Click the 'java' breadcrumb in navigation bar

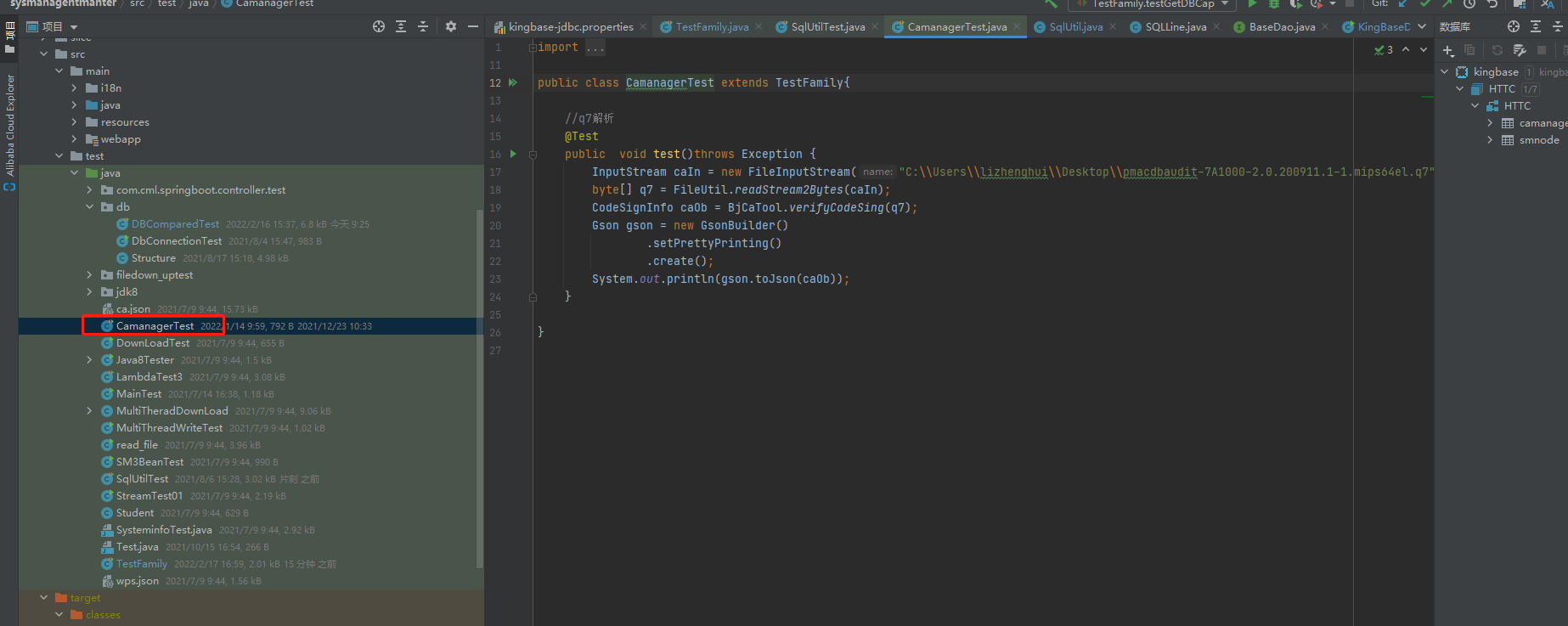pos(199,3)
